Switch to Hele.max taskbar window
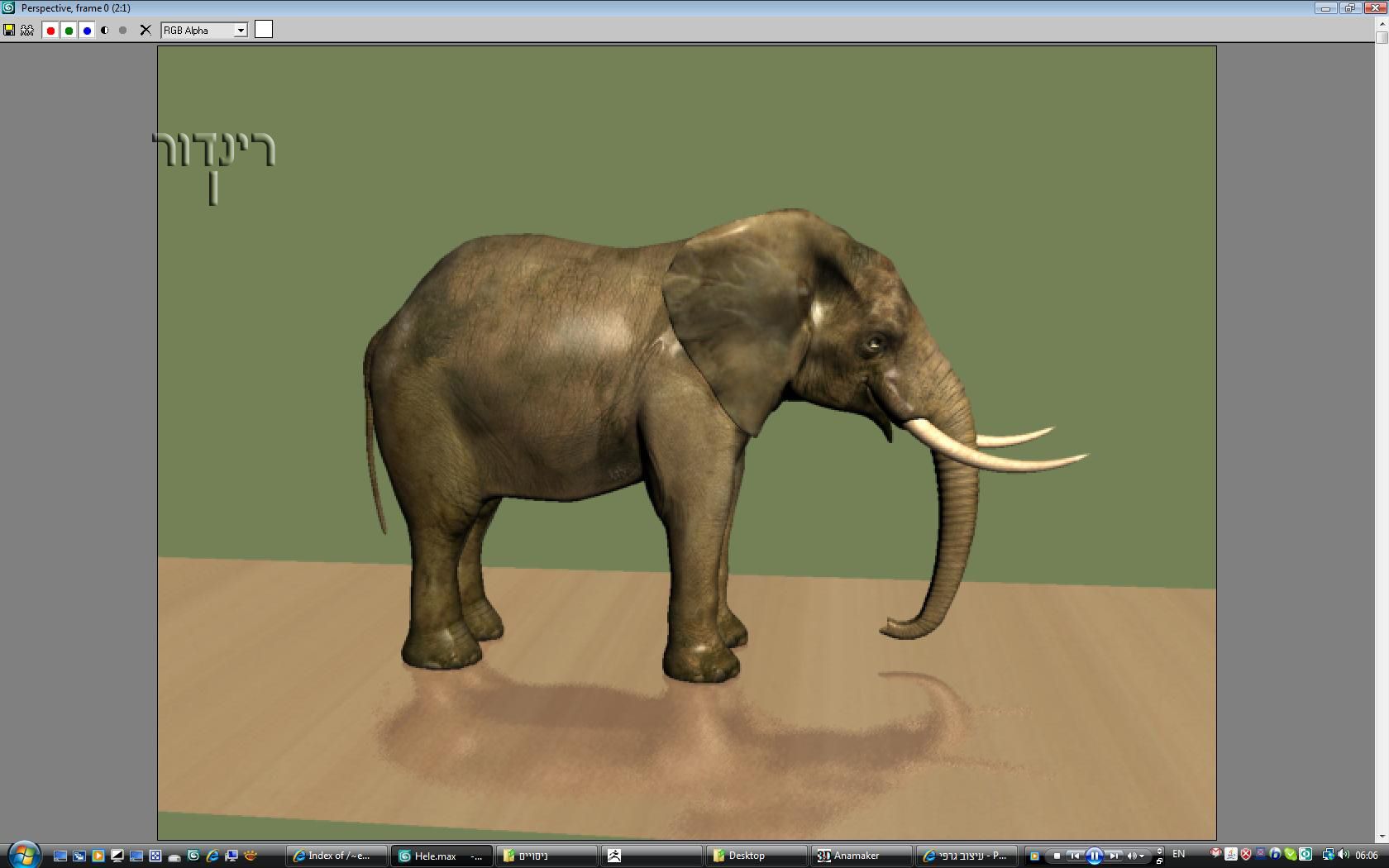The width and height of the screenshot is (1389, 868). point(442,856)
